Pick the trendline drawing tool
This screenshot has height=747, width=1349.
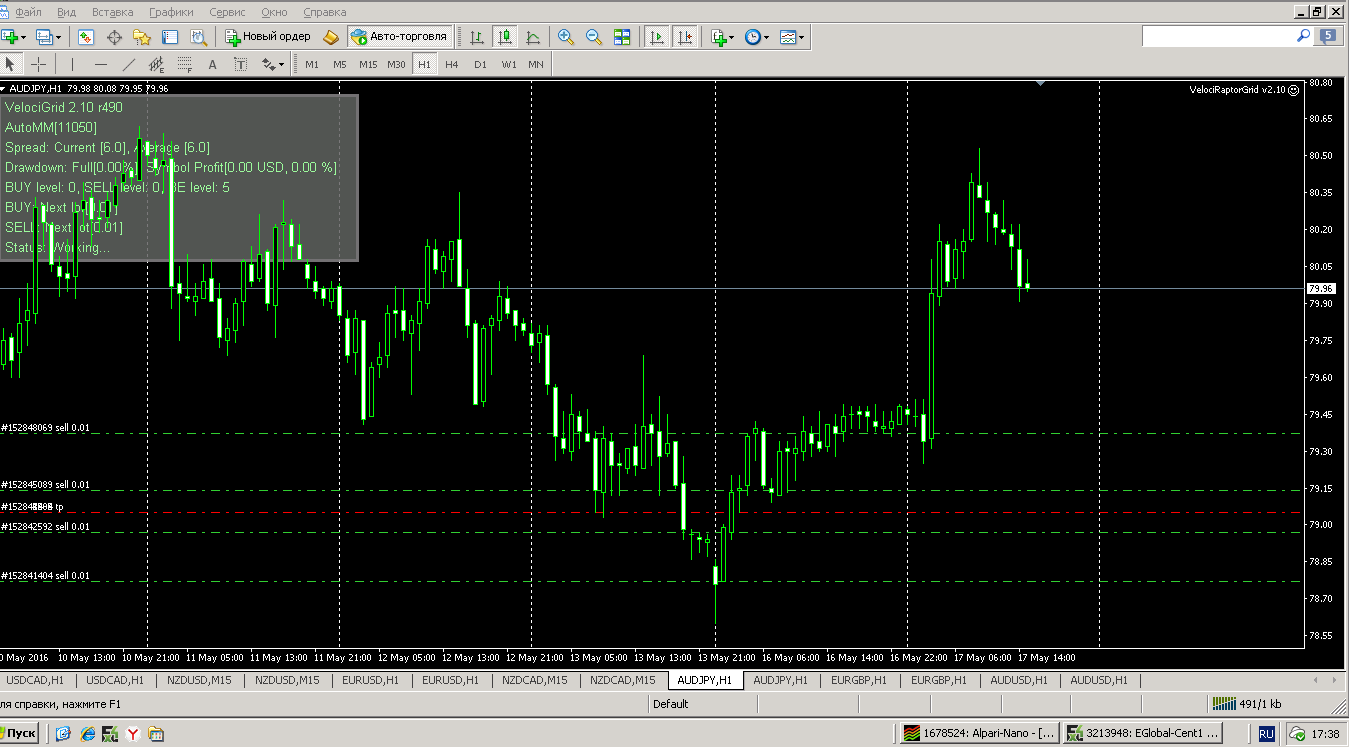128,64
